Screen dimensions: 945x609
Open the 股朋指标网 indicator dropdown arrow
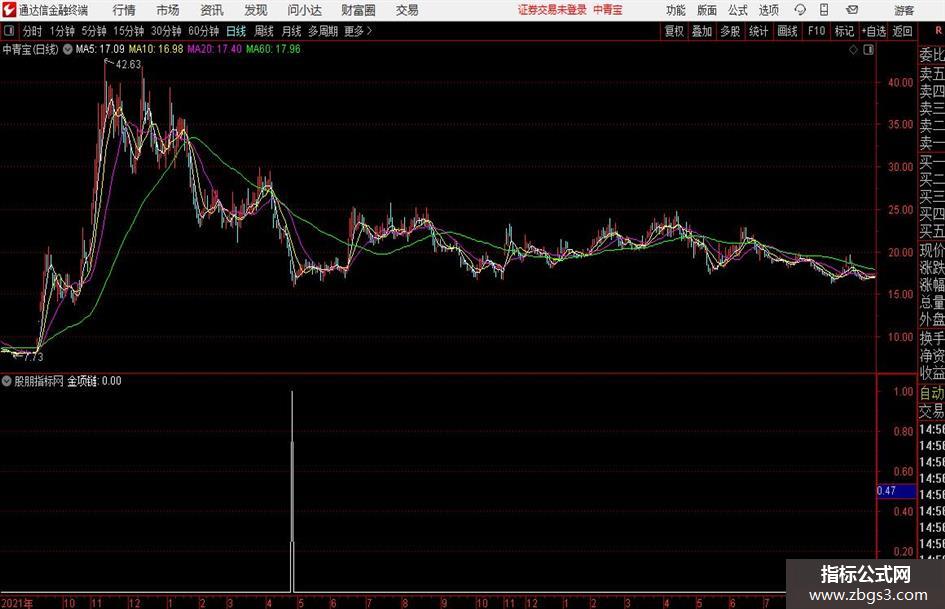7,381
